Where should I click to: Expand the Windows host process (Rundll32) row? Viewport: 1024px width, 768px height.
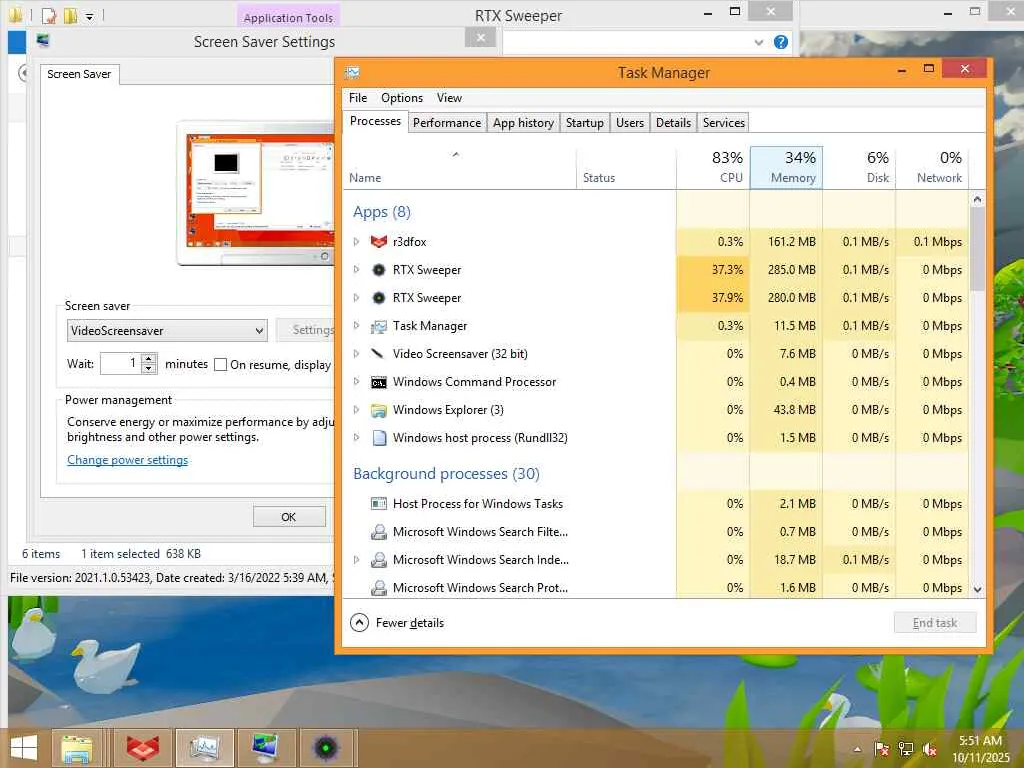(357, 438)
